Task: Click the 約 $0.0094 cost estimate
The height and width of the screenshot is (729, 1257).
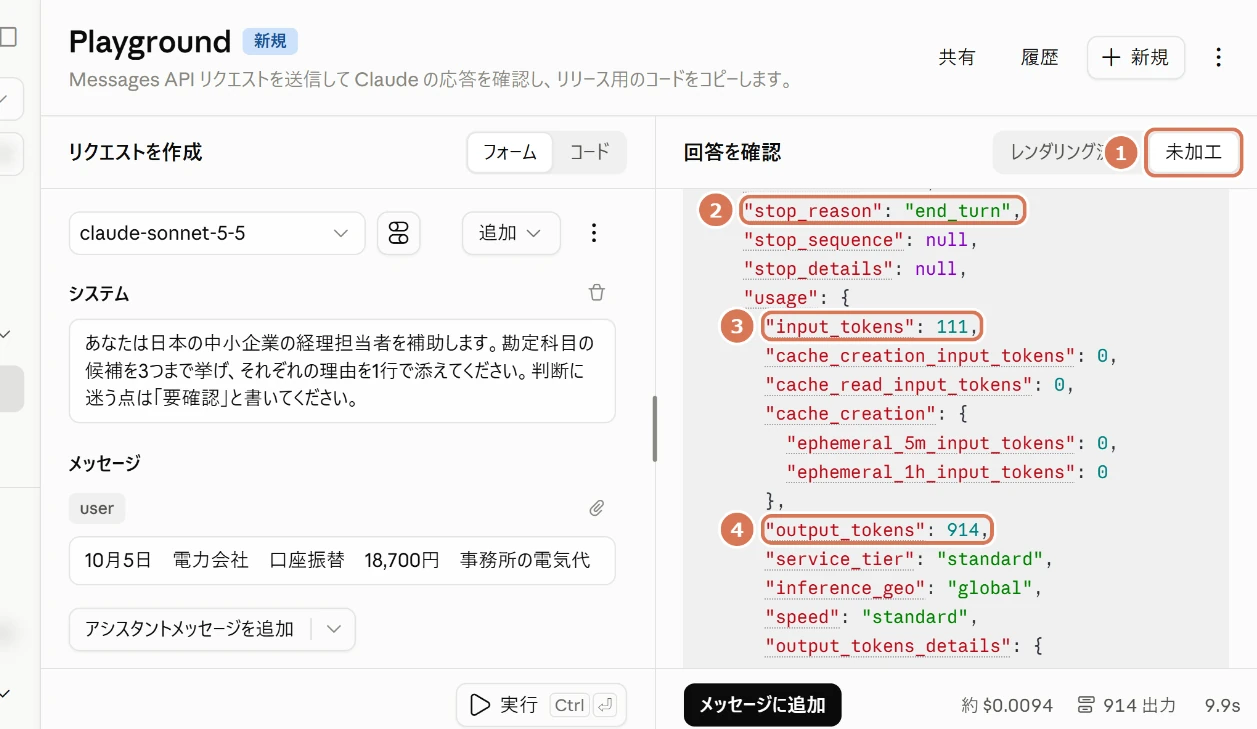Action: [1007, 705]
